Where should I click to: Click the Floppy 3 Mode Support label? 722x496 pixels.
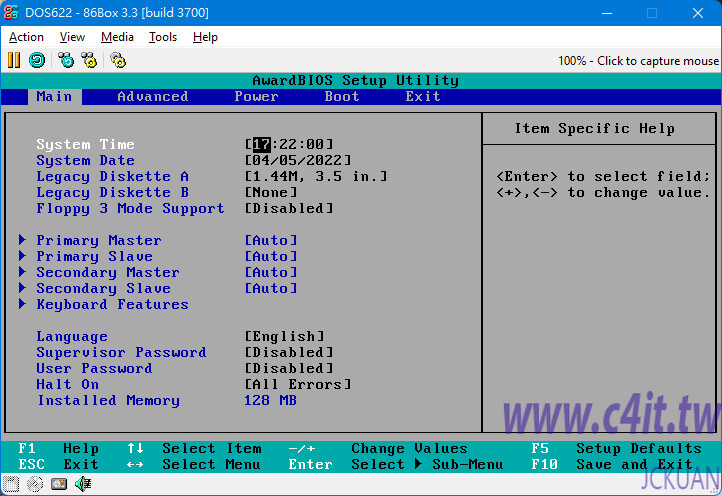(130, 209)
